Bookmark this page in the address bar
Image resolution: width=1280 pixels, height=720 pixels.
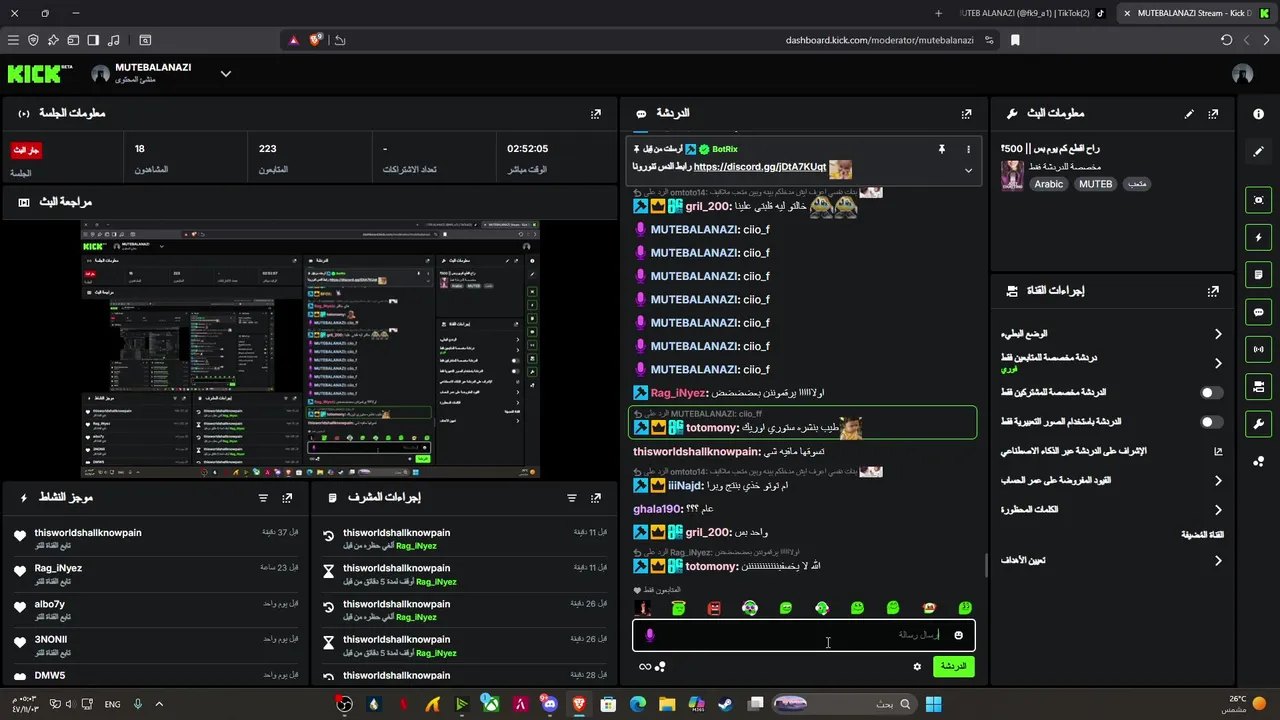[x=1015, y=40]
